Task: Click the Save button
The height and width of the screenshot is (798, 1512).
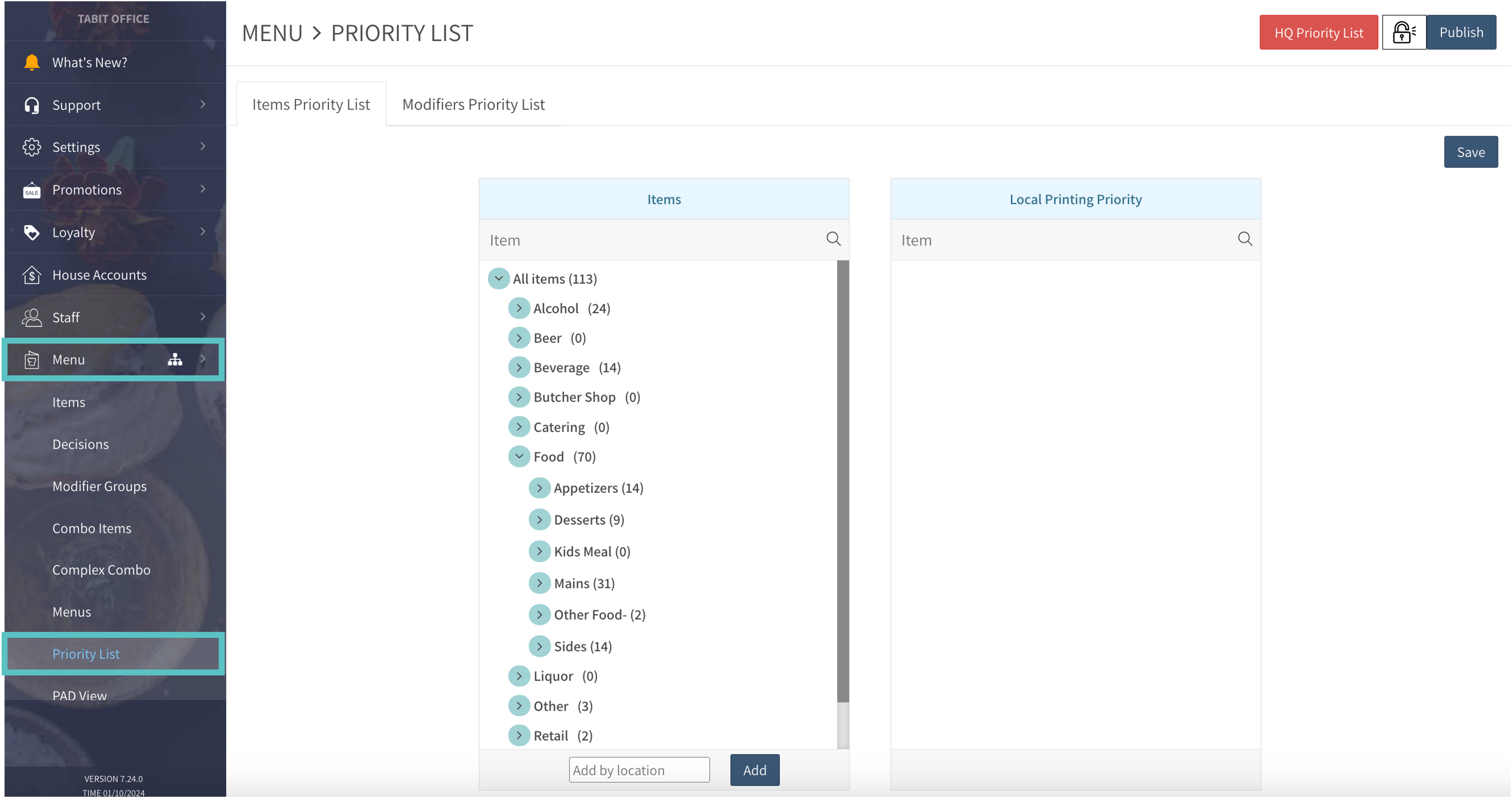Action: 1470,152
